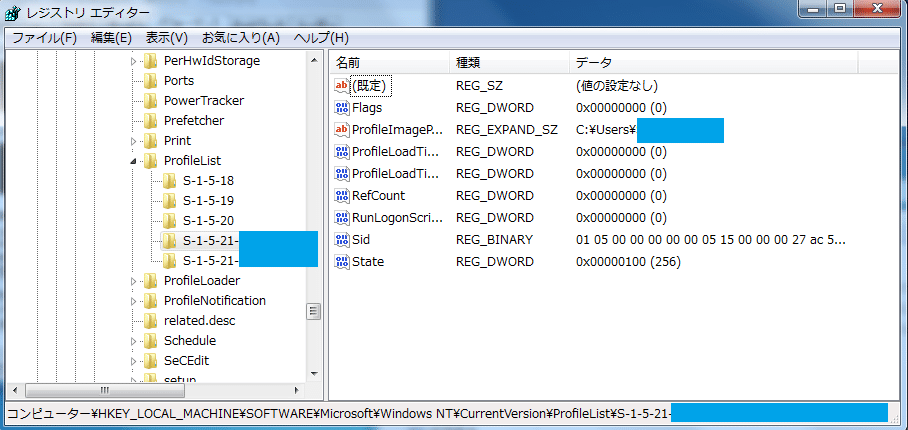908x430 pixels.
Task: Expand the ProfileLoader key arrow
Action: pos(134,281)
